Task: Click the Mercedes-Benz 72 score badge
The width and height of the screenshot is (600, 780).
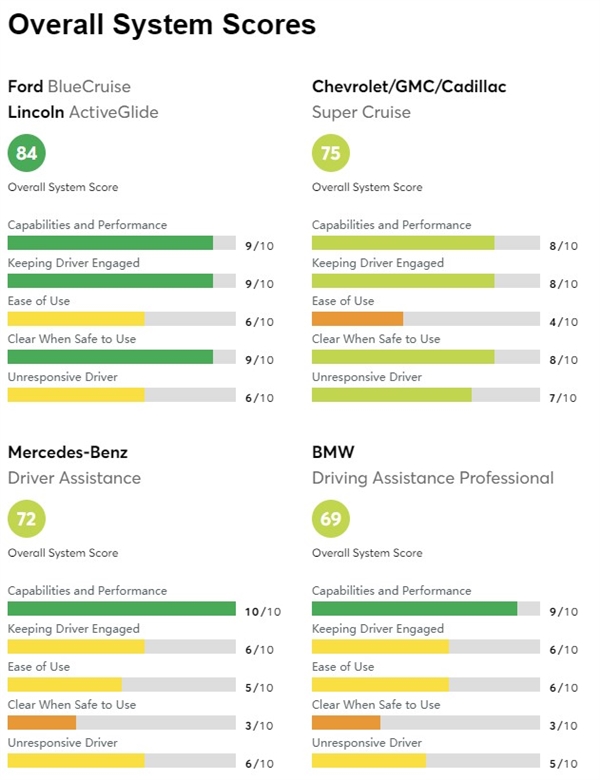Action: 26,518
